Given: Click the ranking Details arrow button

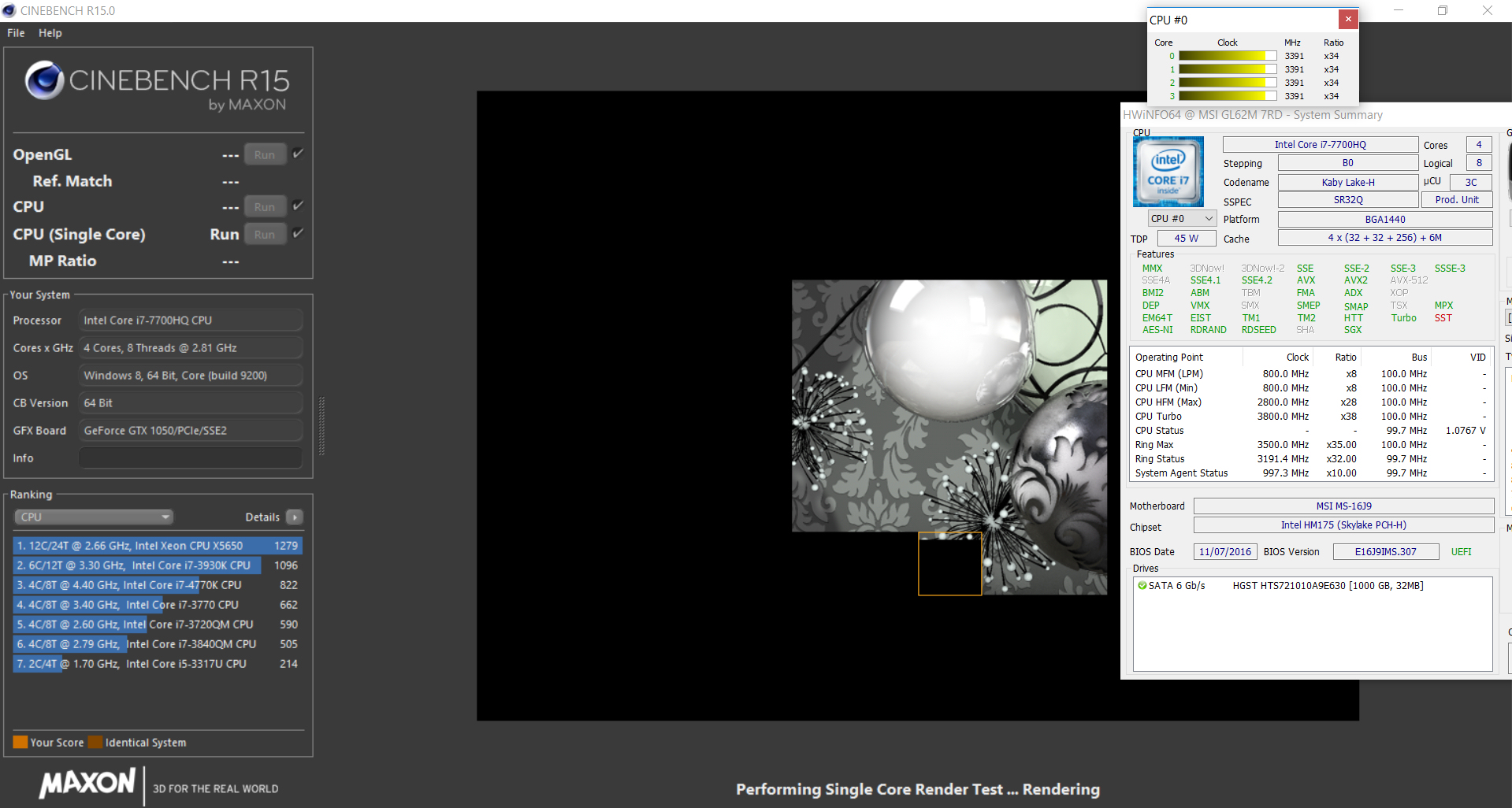Looking at the screenshot, I should click(x=295, y=517).
